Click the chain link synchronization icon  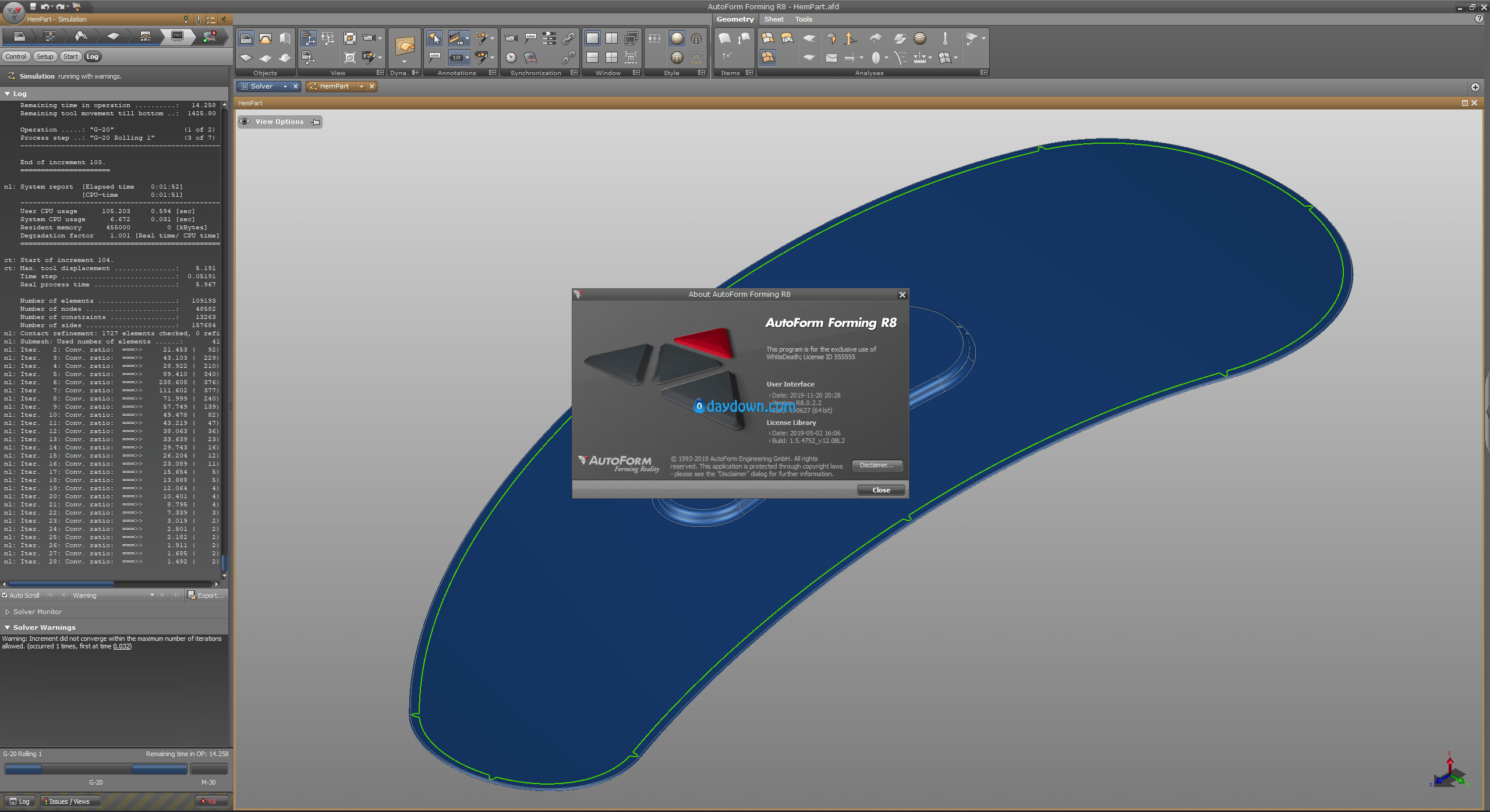pos(569,38)
